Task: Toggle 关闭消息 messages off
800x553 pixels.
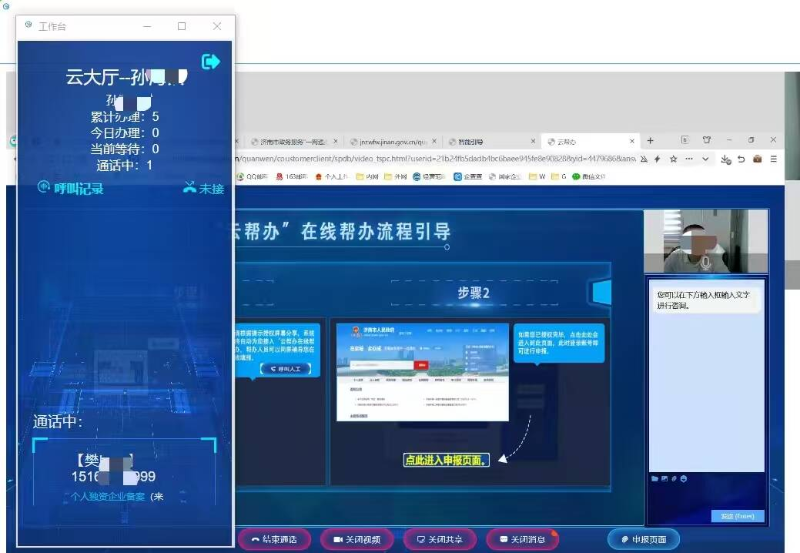Action: tap(522, 539)
